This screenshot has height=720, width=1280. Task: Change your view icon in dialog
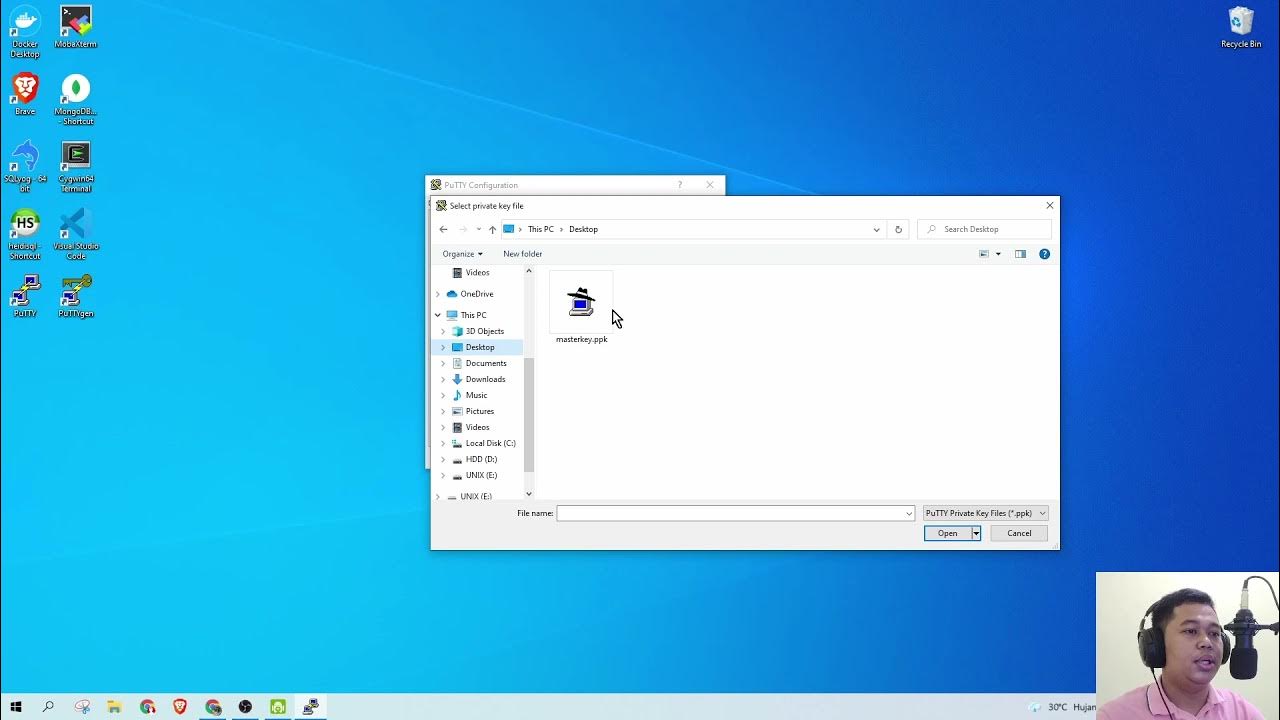(984, 254)
